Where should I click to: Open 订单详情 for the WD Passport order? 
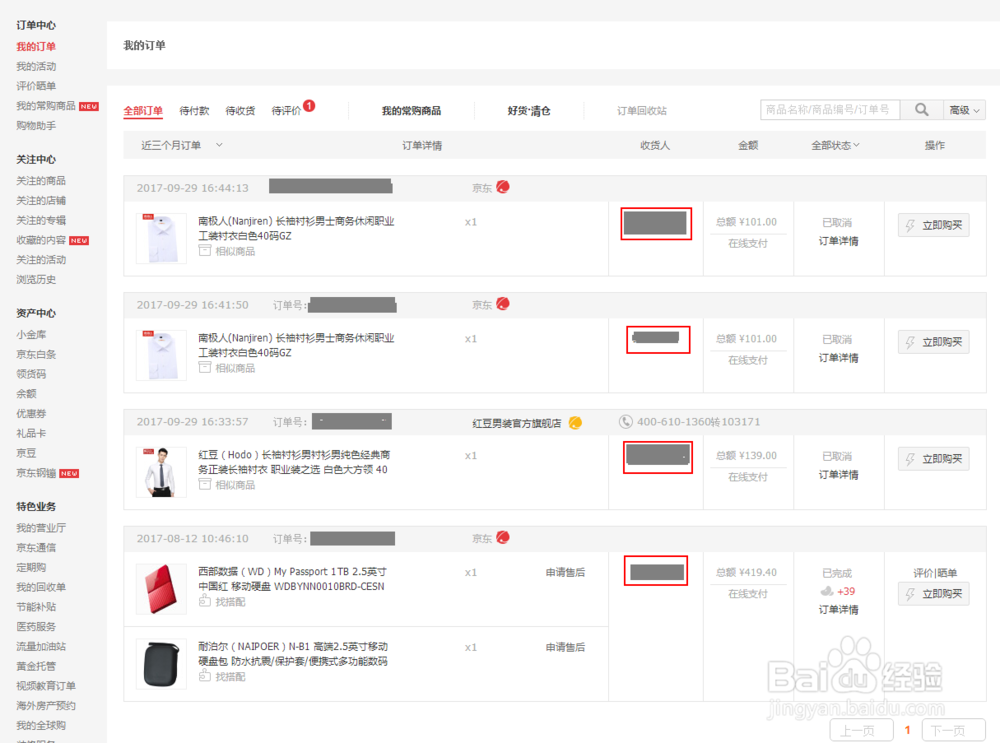(x=838, y=610)
